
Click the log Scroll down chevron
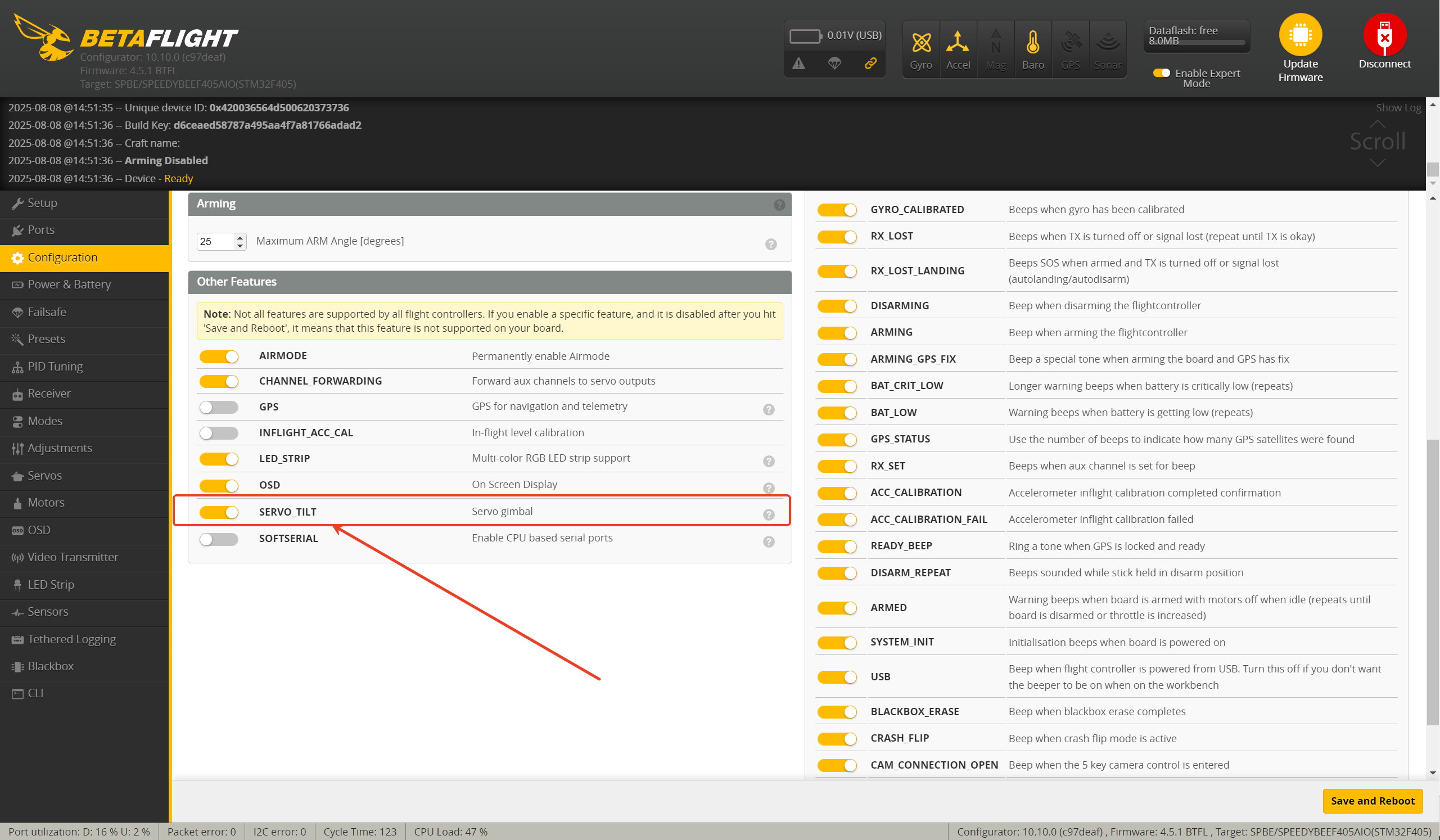(x=1377, y=163)
